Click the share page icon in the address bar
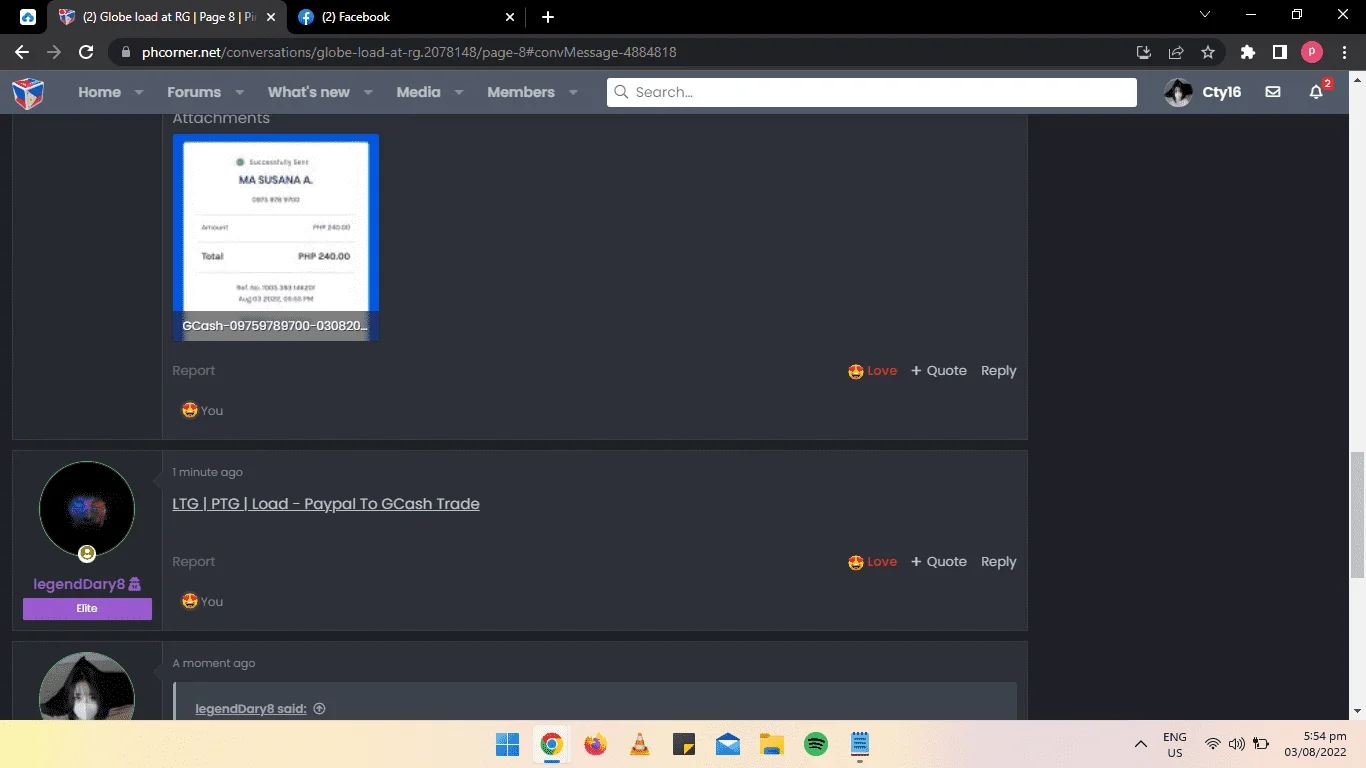1366x768 pixels. point(1176,52)
